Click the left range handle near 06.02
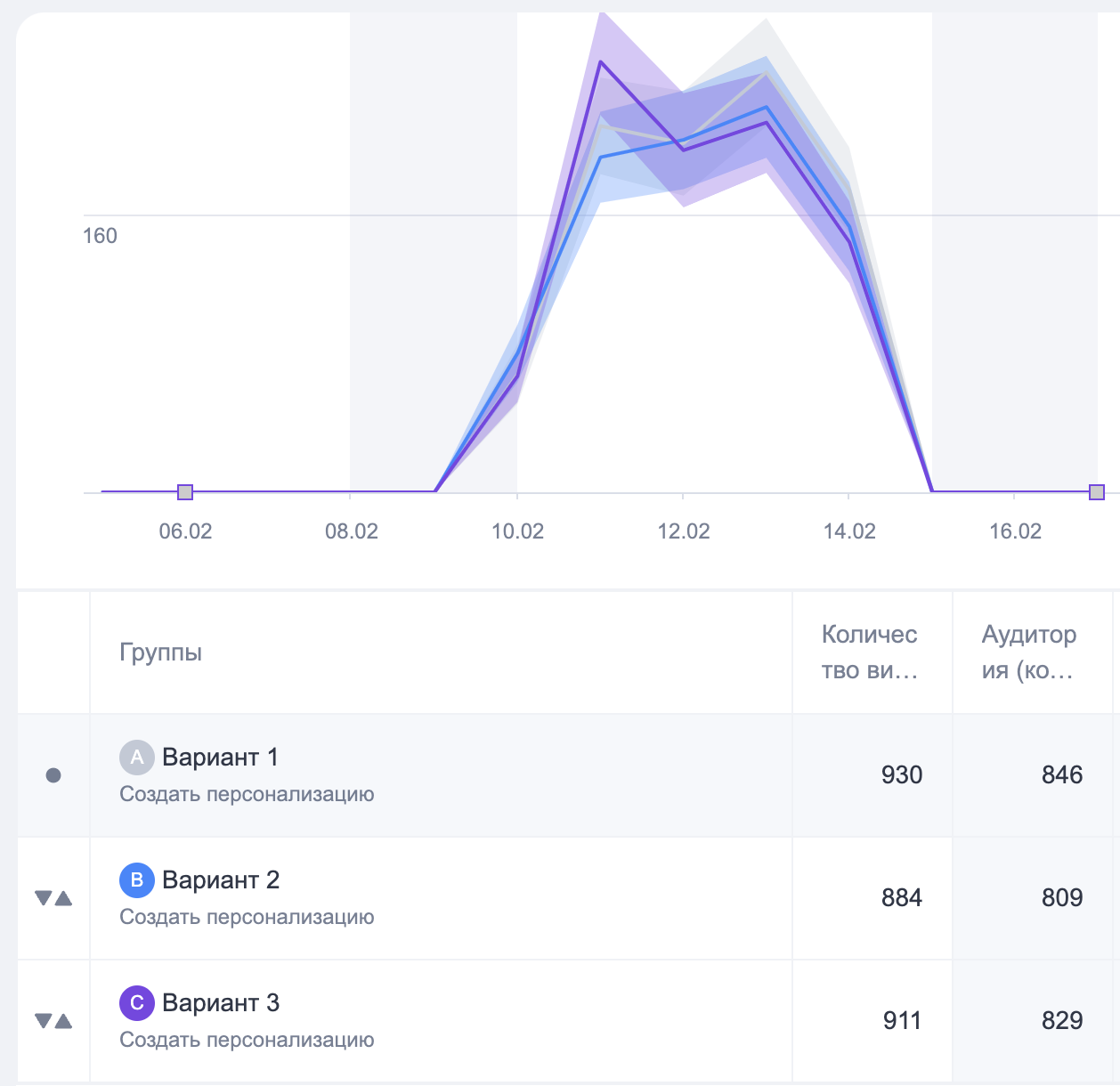The height and width of the screenshot is (1086, 1120). pyautogui.click(x=185, y=492)
